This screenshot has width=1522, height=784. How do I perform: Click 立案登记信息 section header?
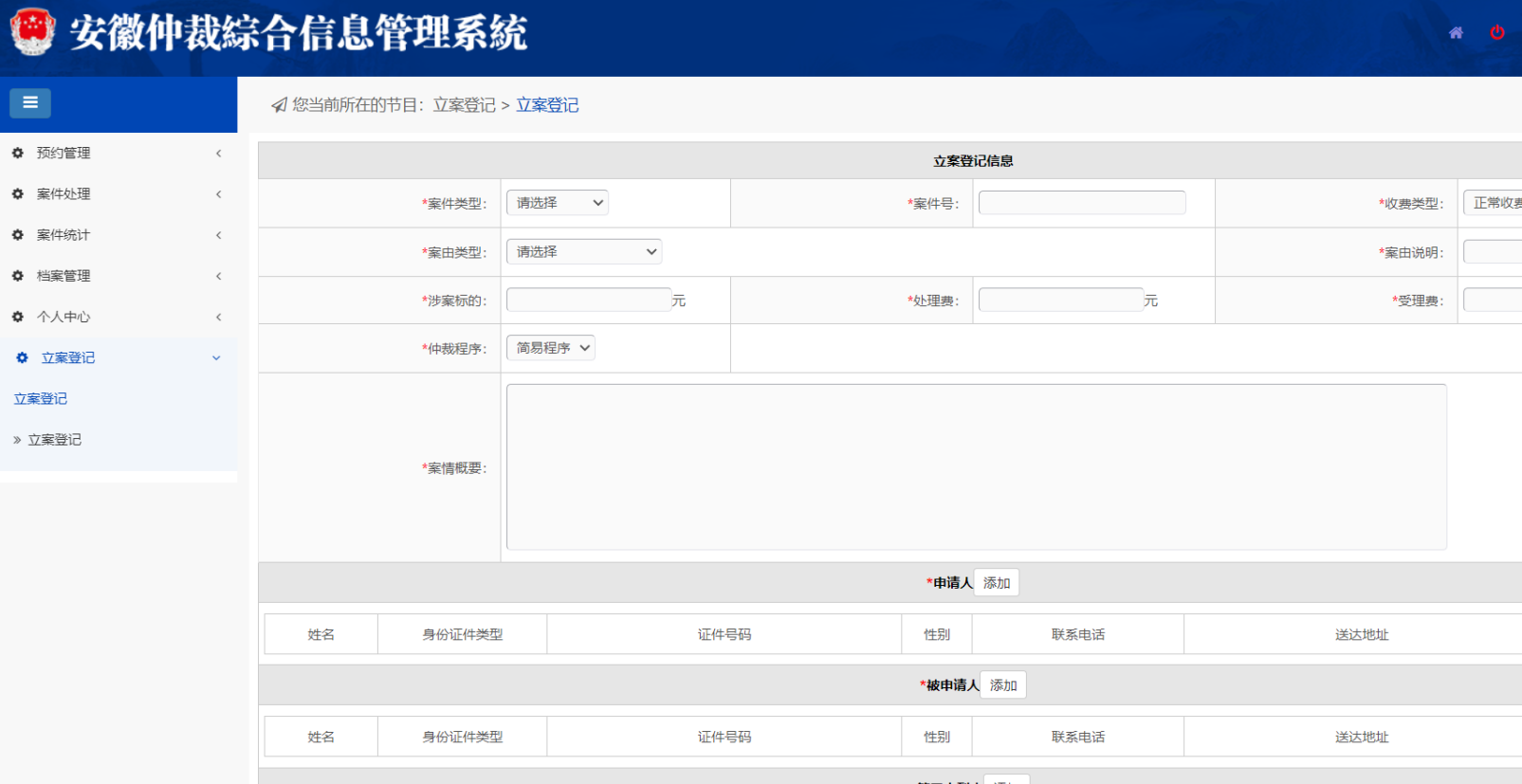click(973, 161)
